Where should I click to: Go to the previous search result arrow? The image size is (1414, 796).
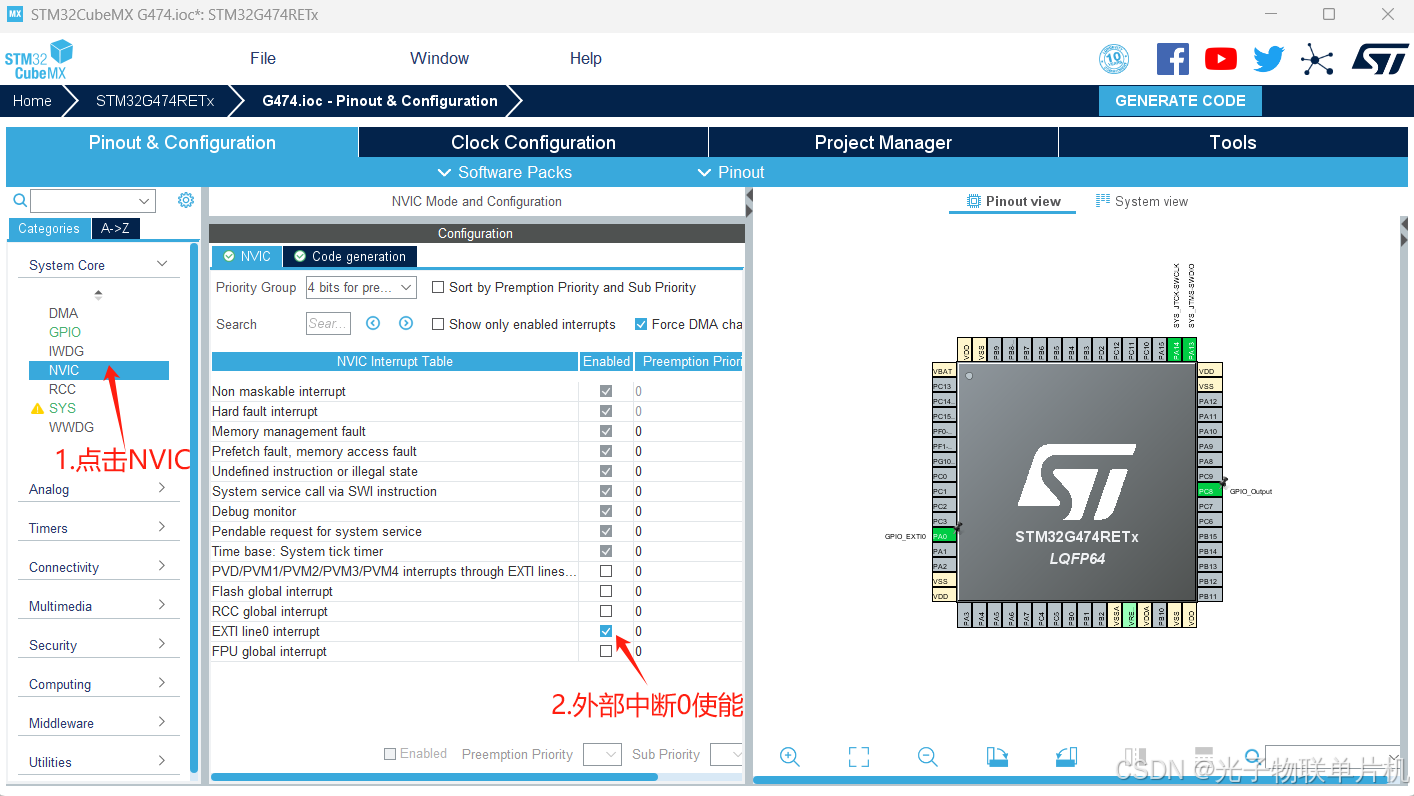click(373, 323)
